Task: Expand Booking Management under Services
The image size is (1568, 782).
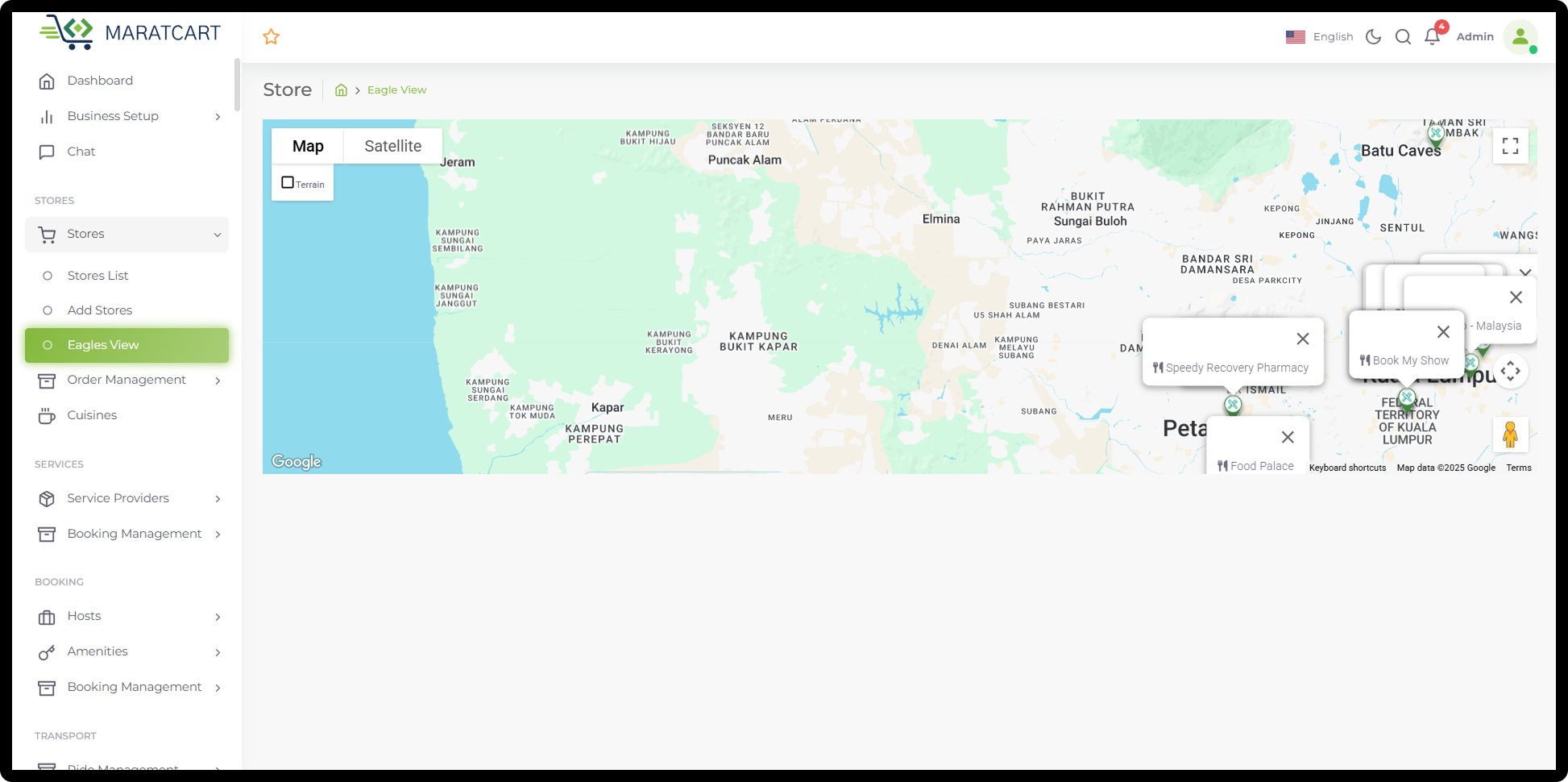Action: (x=127, y=534)
